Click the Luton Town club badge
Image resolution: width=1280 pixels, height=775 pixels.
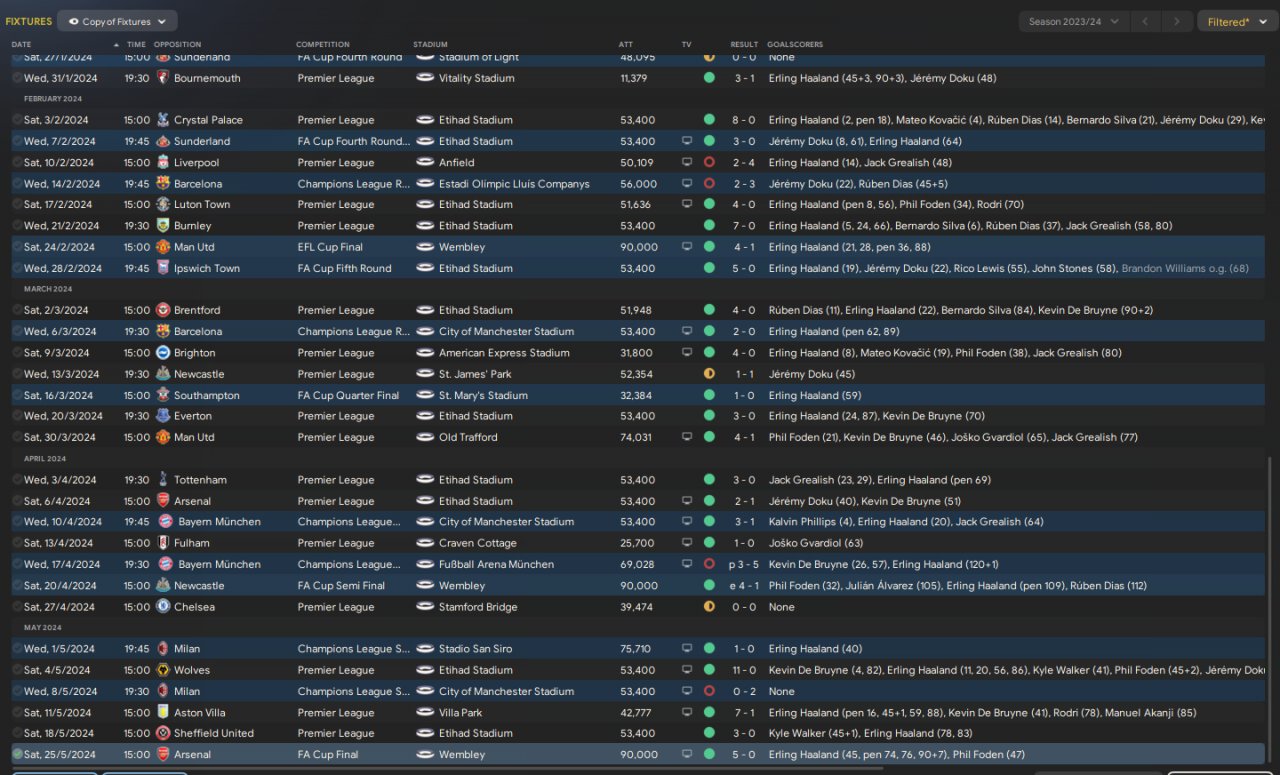coord(163,204)
